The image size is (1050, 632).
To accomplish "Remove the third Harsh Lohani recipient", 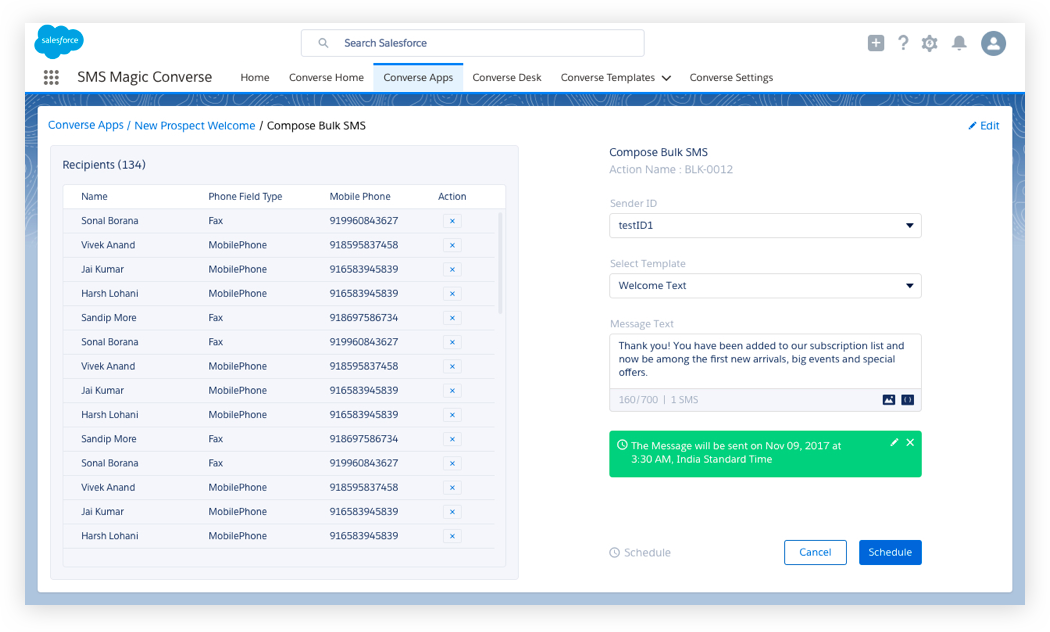I will pyautogui.click(x=452, y=536).
